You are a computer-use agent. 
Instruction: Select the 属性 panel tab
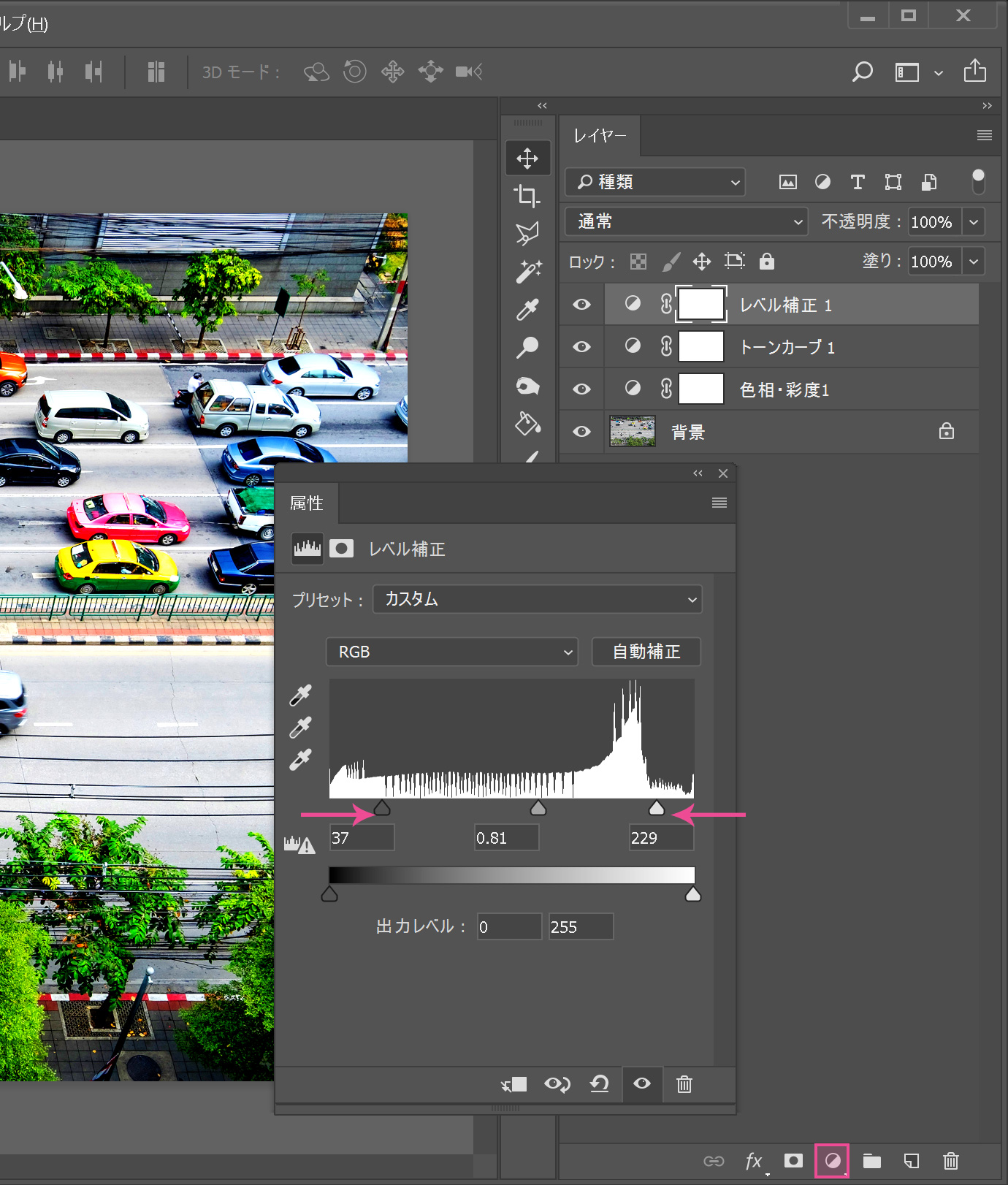(307, 503)
